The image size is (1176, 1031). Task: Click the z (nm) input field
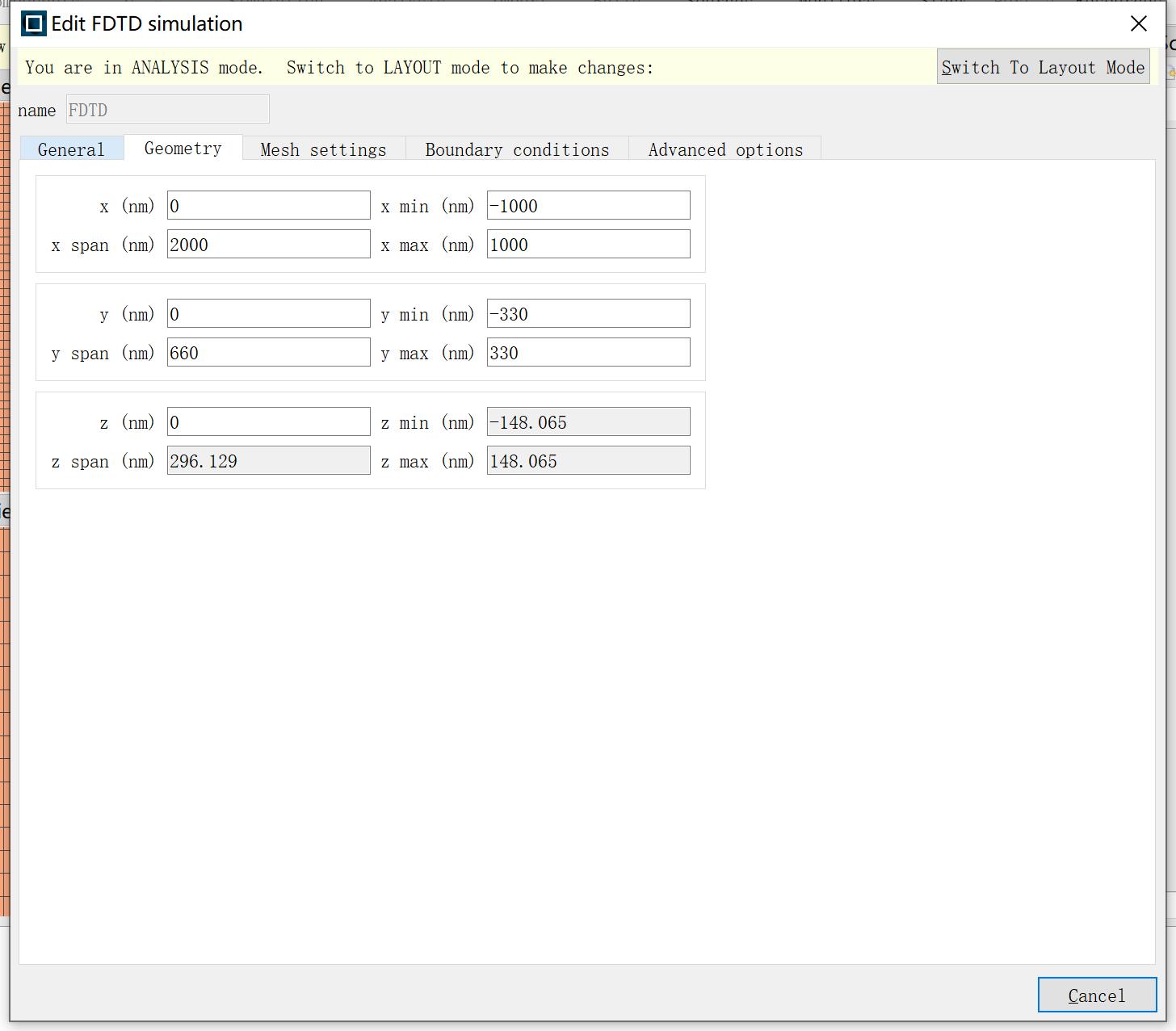(268, 421)
